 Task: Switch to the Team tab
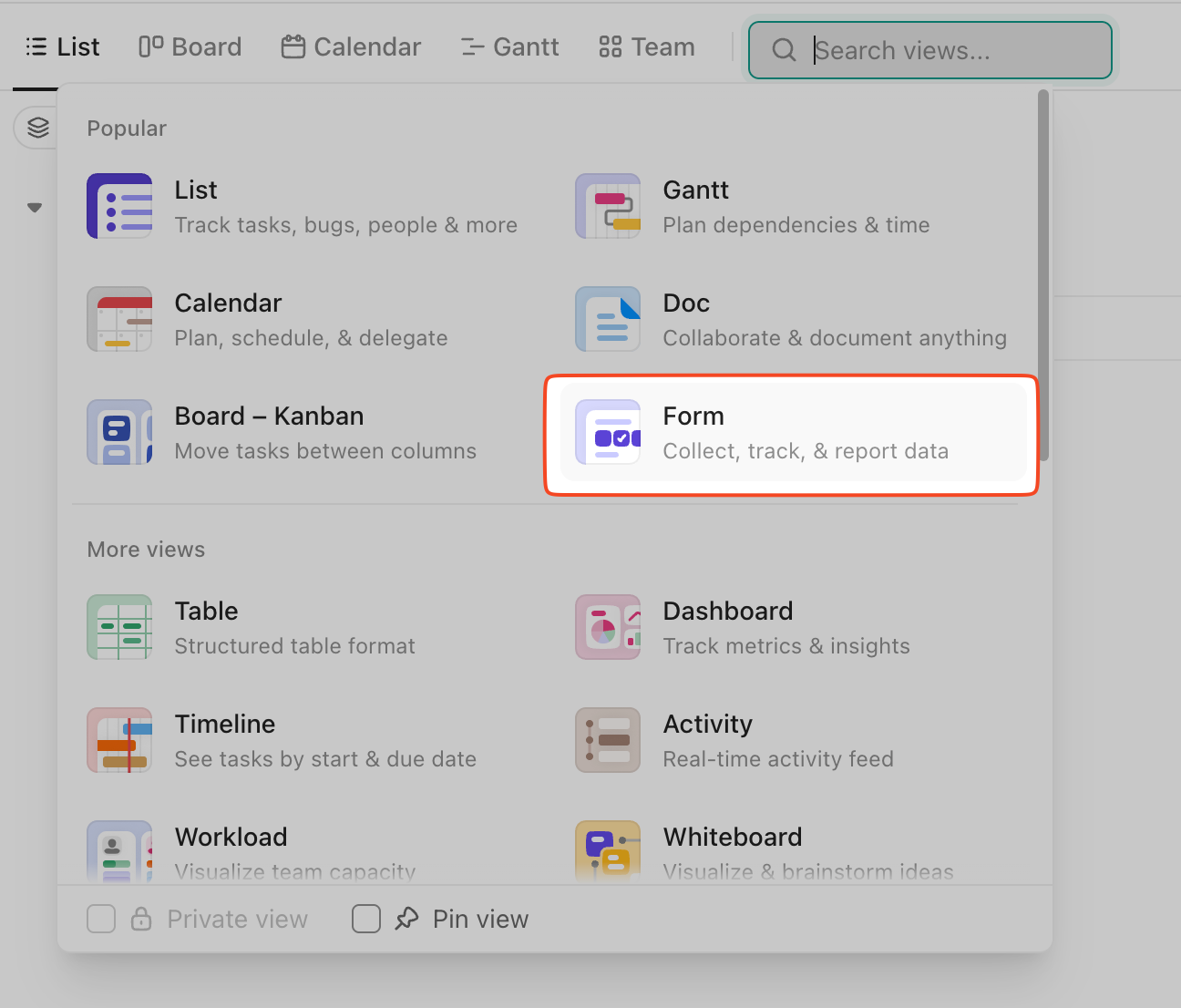click(646, 46)
